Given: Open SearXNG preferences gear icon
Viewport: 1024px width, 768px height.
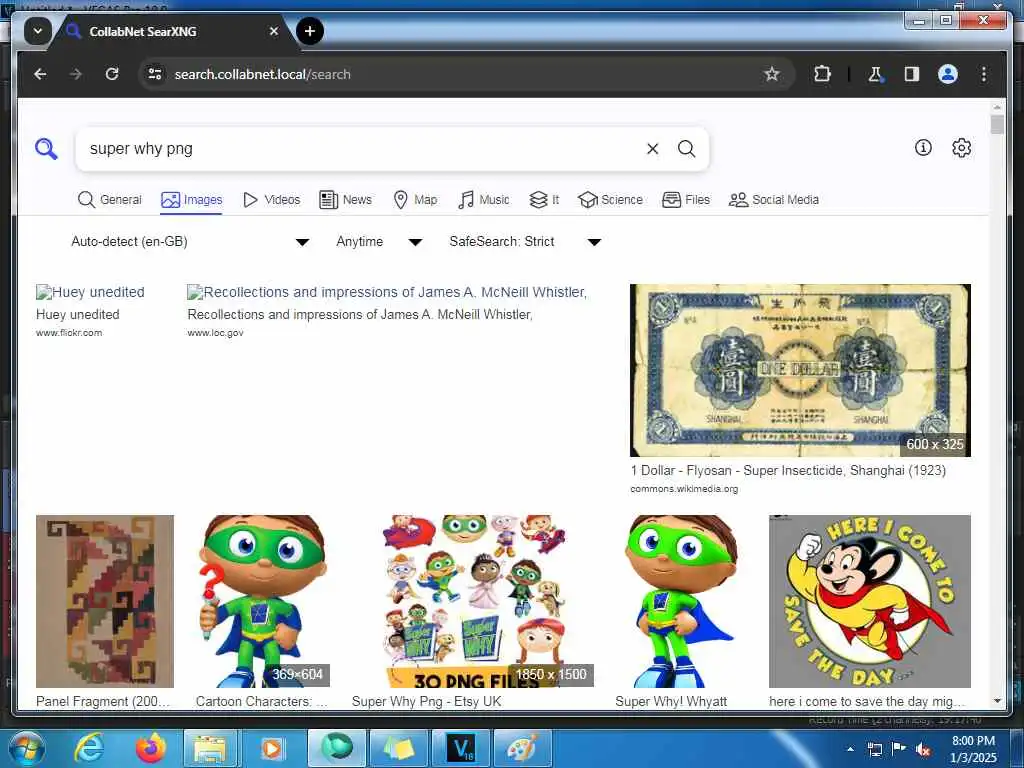Looking at the screenshot, I should point(961,148).
